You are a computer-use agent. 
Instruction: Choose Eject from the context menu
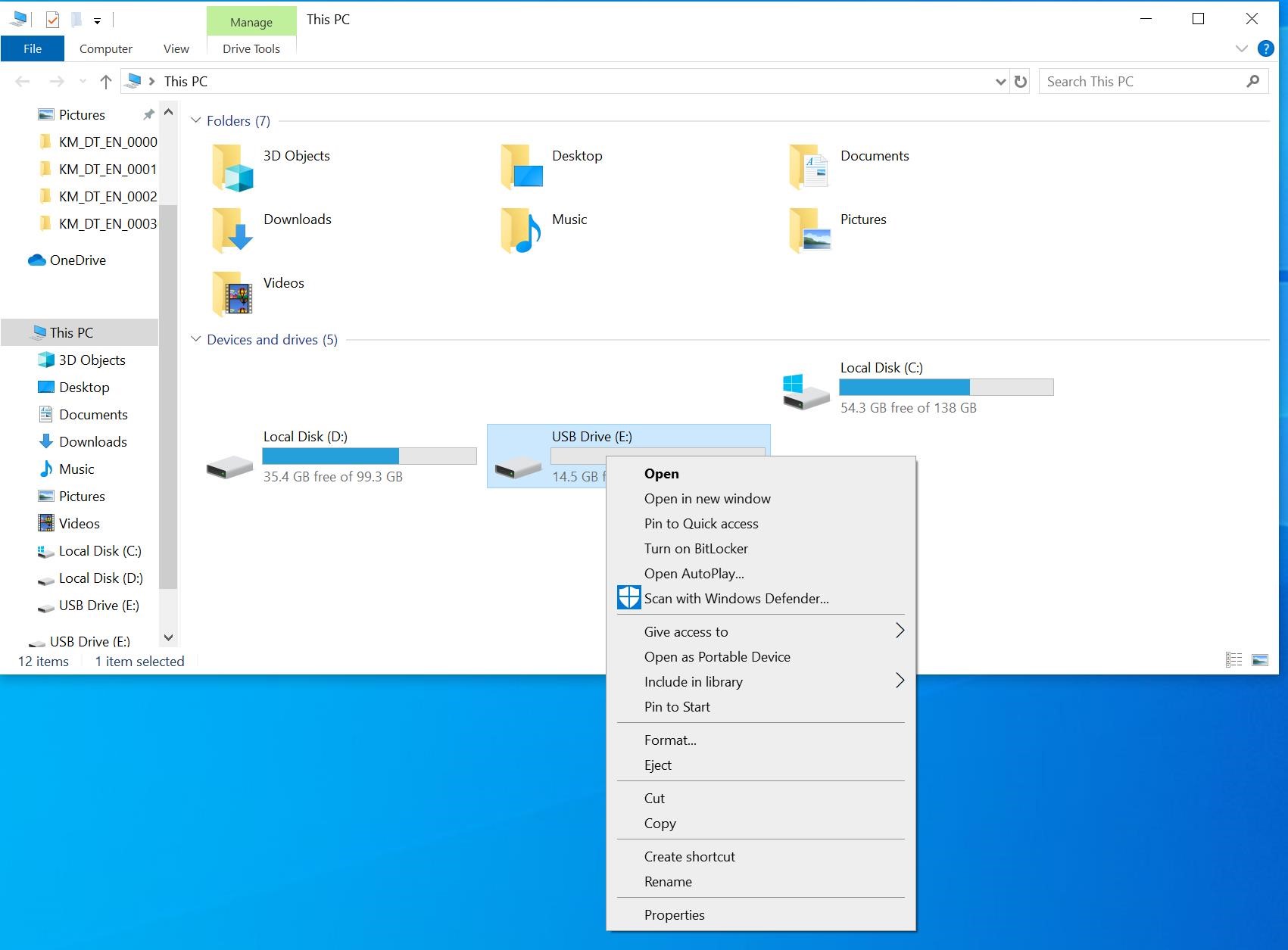tap(657, 765)
